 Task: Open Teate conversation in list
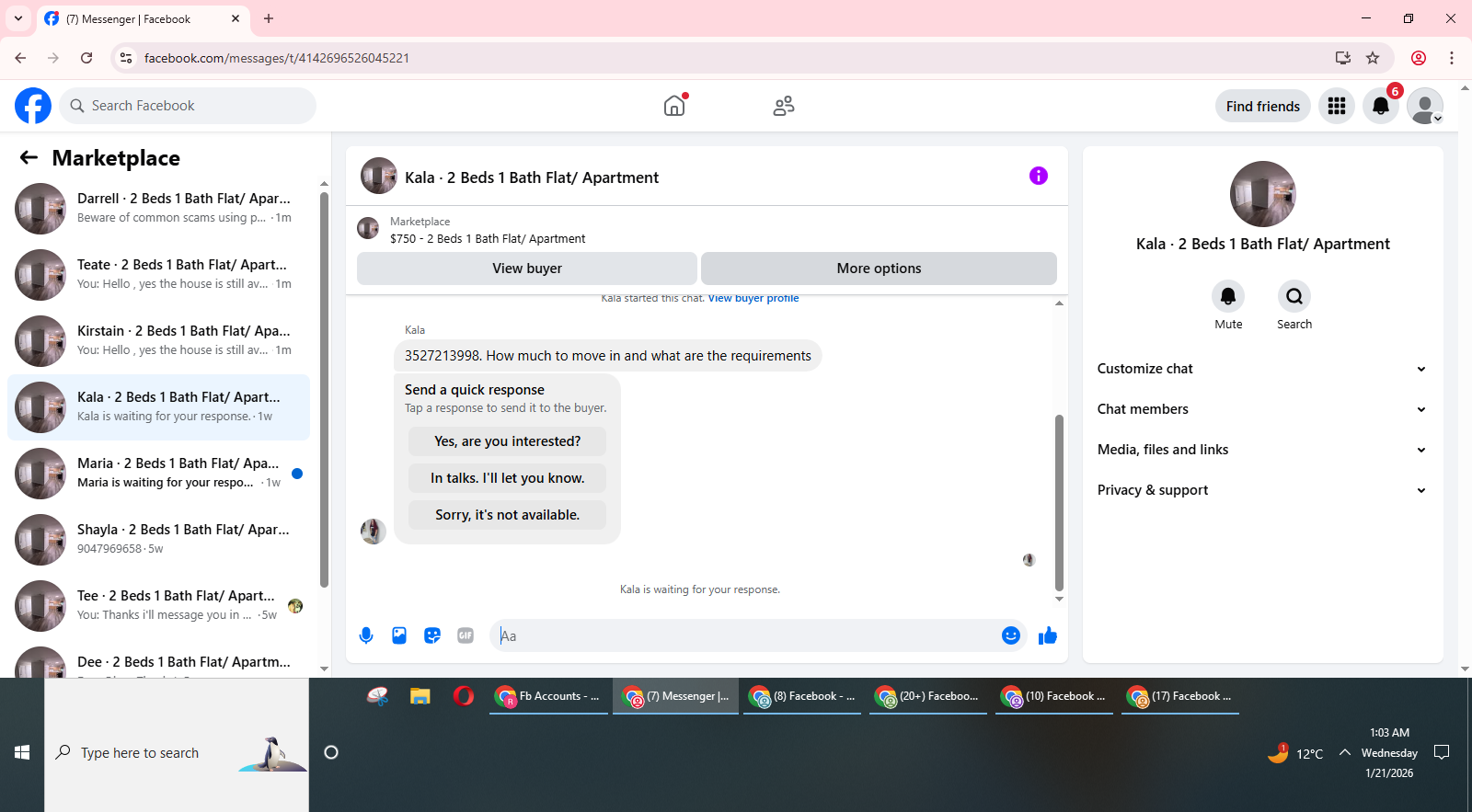(x=158, y=275)
